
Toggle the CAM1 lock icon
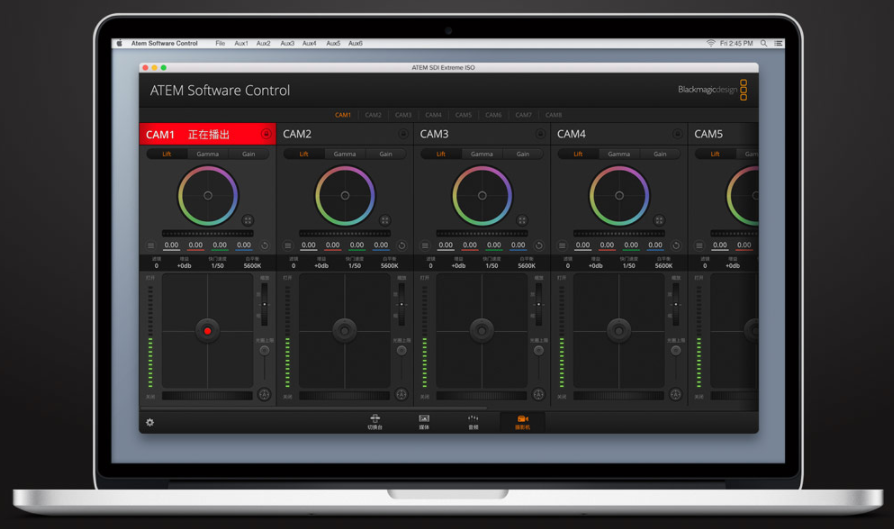point(266,134)
